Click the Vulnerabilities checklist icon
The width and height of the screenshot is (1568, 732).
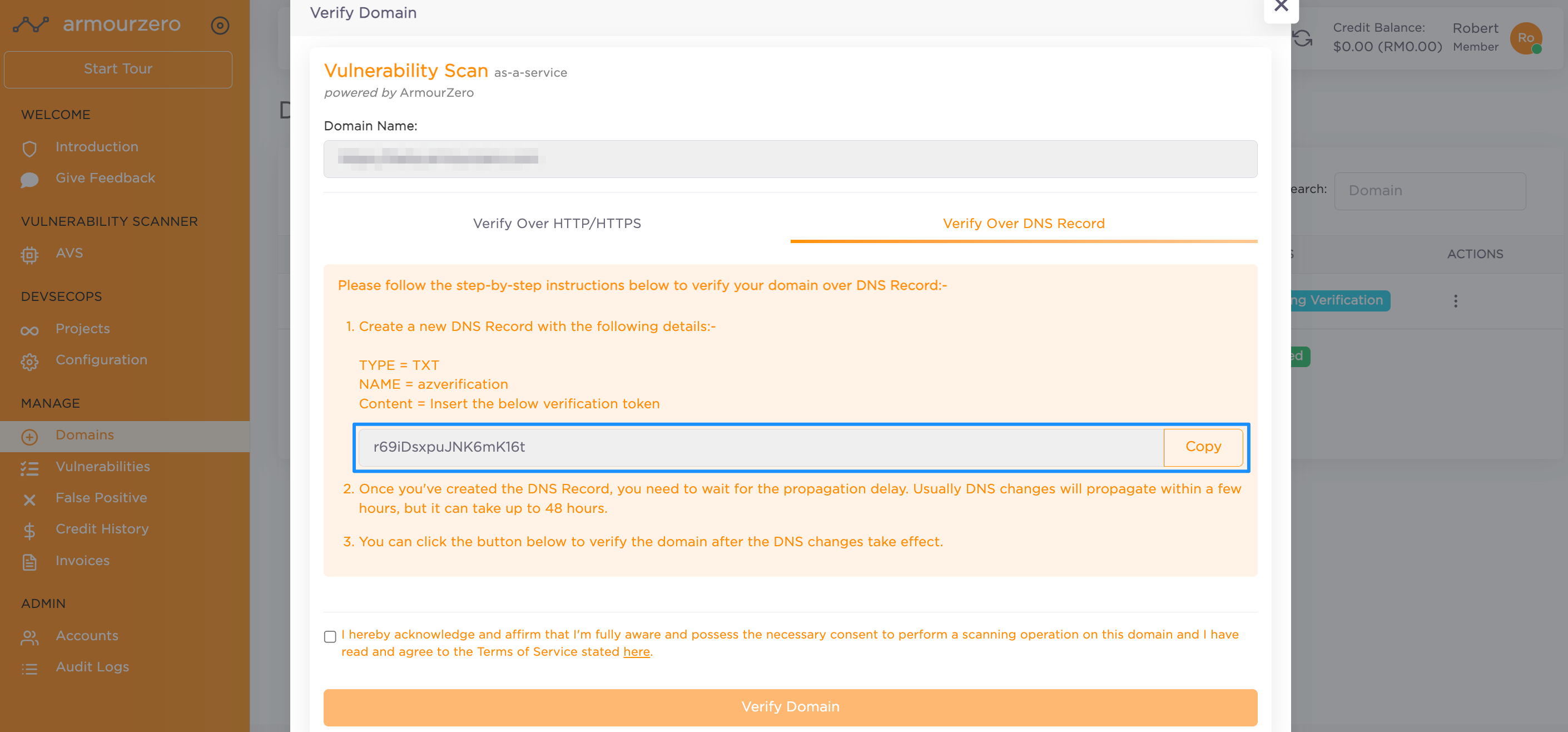click(x=29, y=468)
